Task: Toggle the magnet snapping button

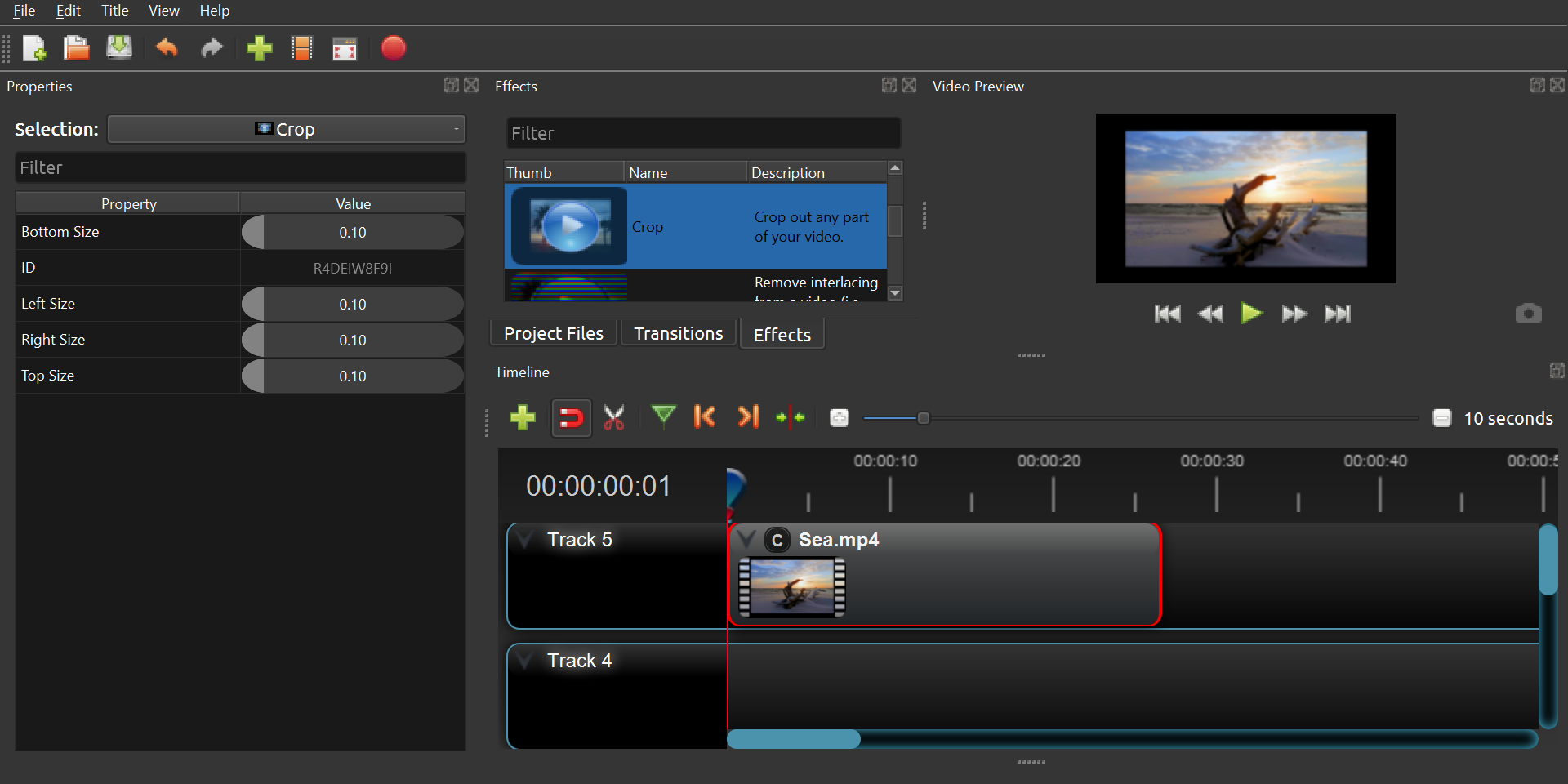Action: 571,418
